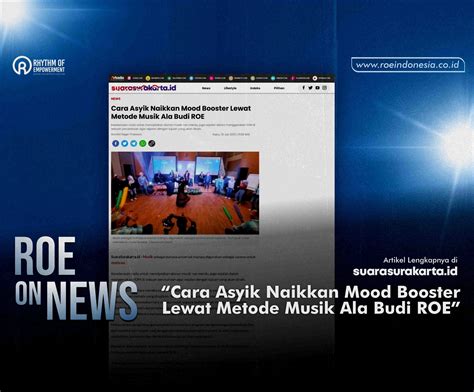Click the article headline 'Cara Asyik Naikkan Mood Booster'
The height and width of the screenshot is (392, 474).
point(181,112)
